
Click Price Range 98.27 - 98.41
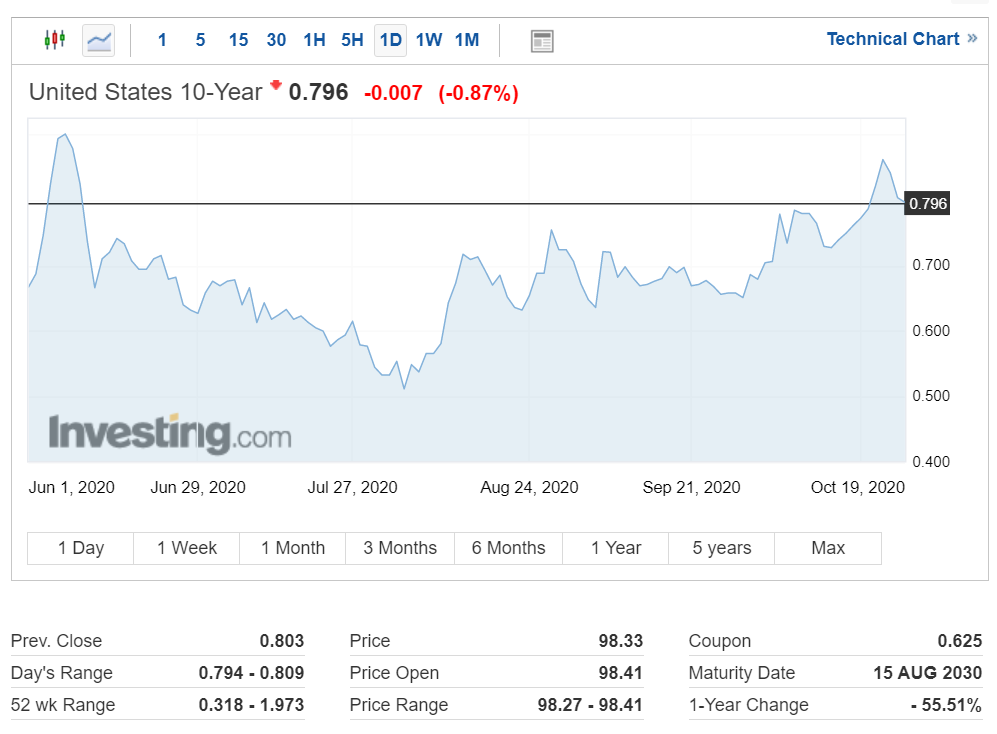point(590,705)
